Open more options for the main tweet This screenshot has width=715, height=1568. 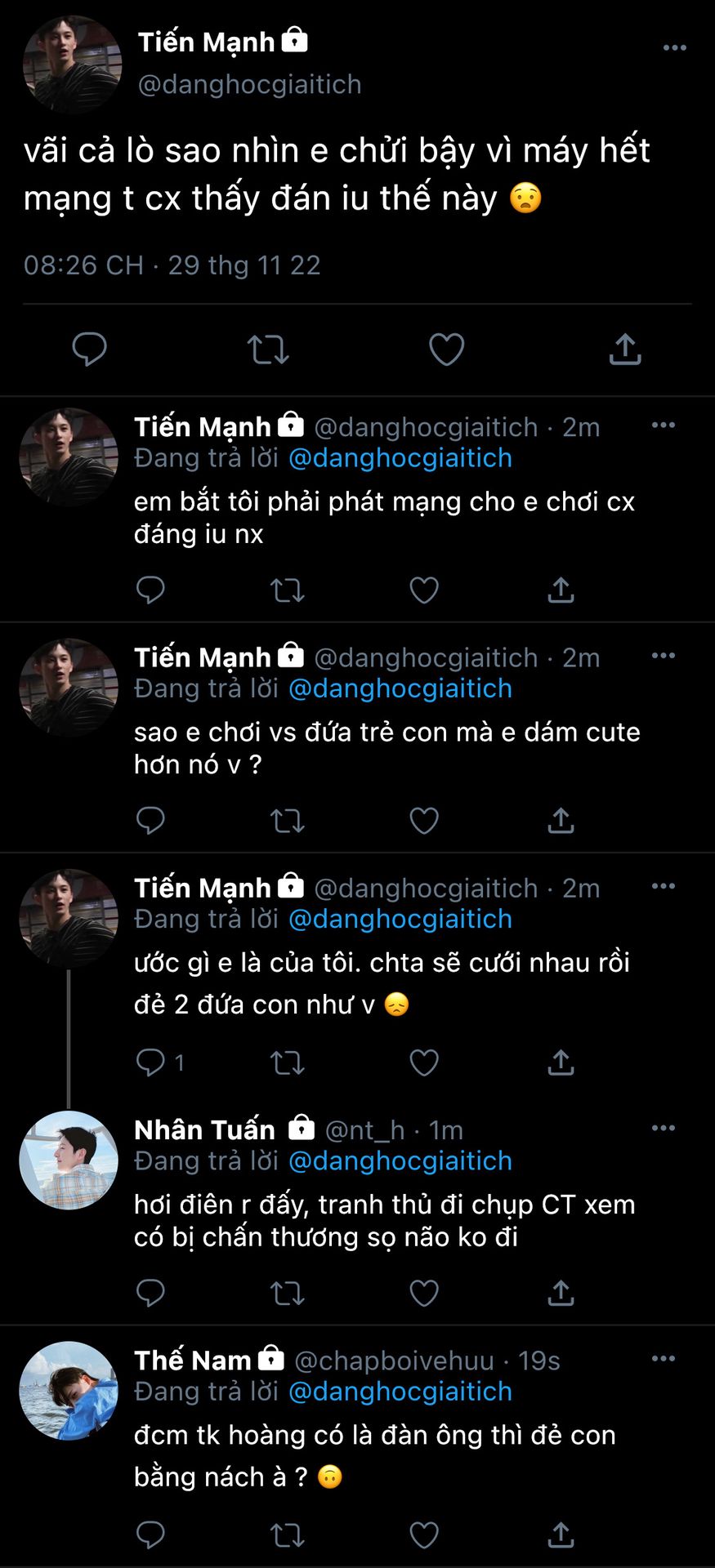pos(674,48)
